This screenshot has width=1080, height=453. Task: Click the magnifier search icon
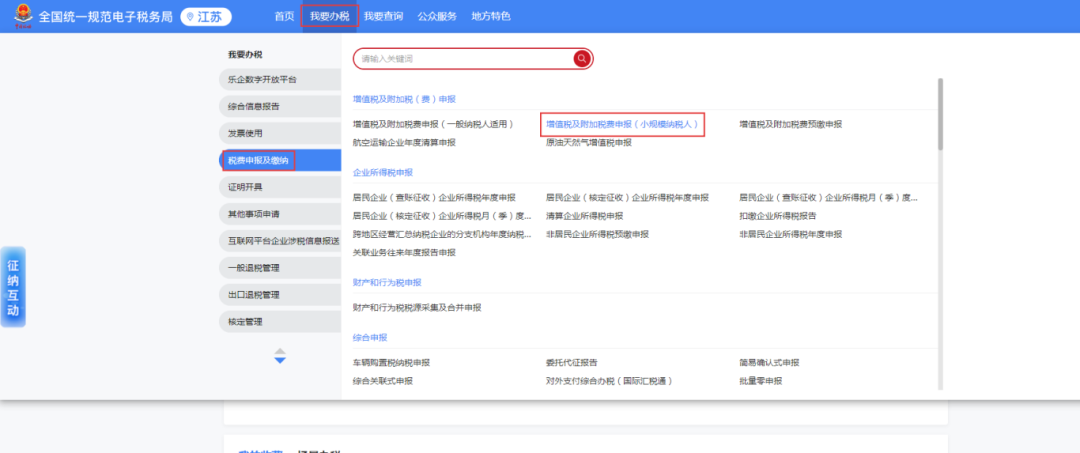click(581, 59)
